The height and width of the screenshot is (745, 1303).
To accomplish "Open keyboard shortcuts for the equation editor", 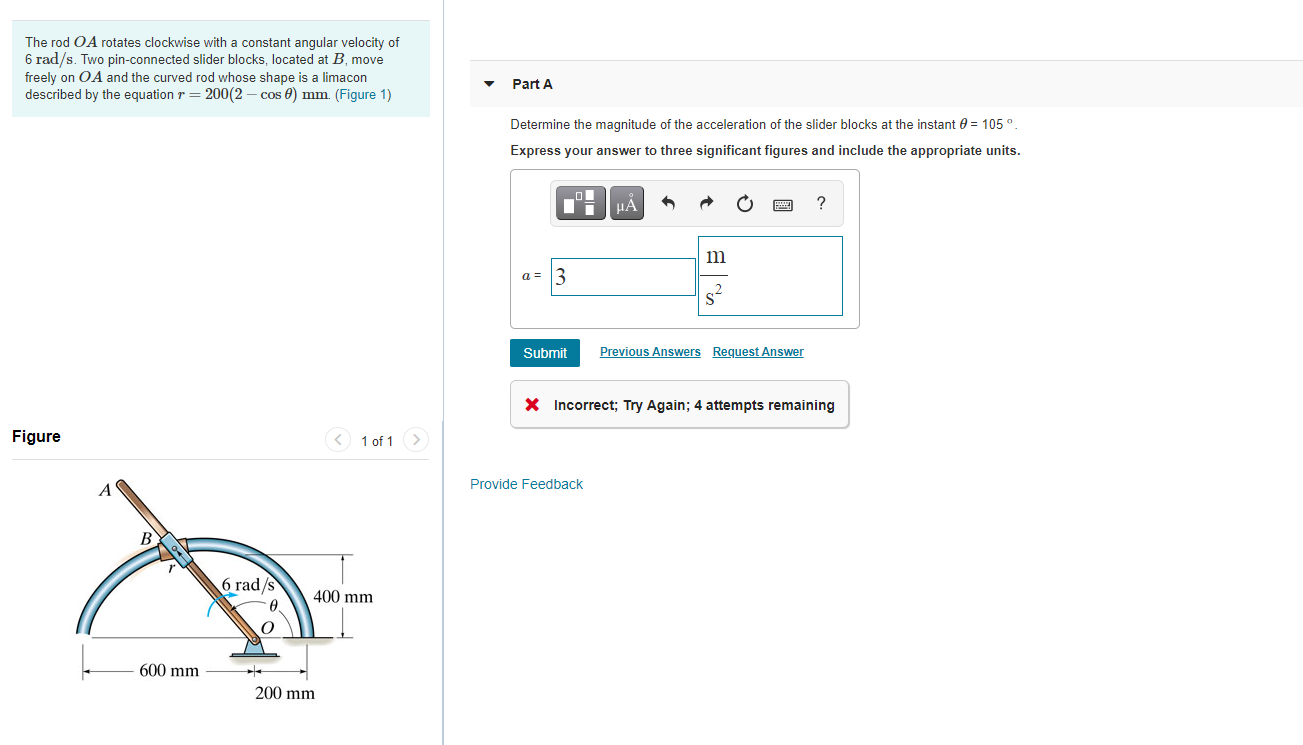I will pyautogui.click(x=782, y=203).
